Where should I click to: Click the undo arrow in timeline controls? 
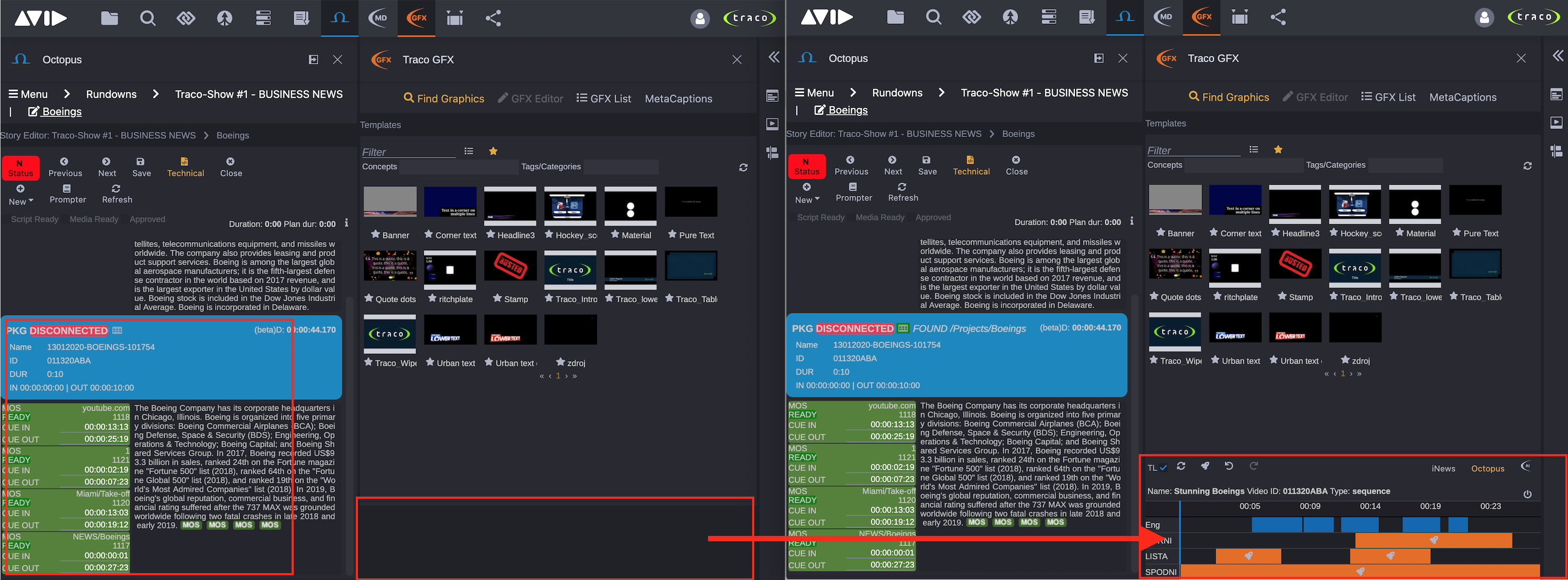[x=1230, y=466]
